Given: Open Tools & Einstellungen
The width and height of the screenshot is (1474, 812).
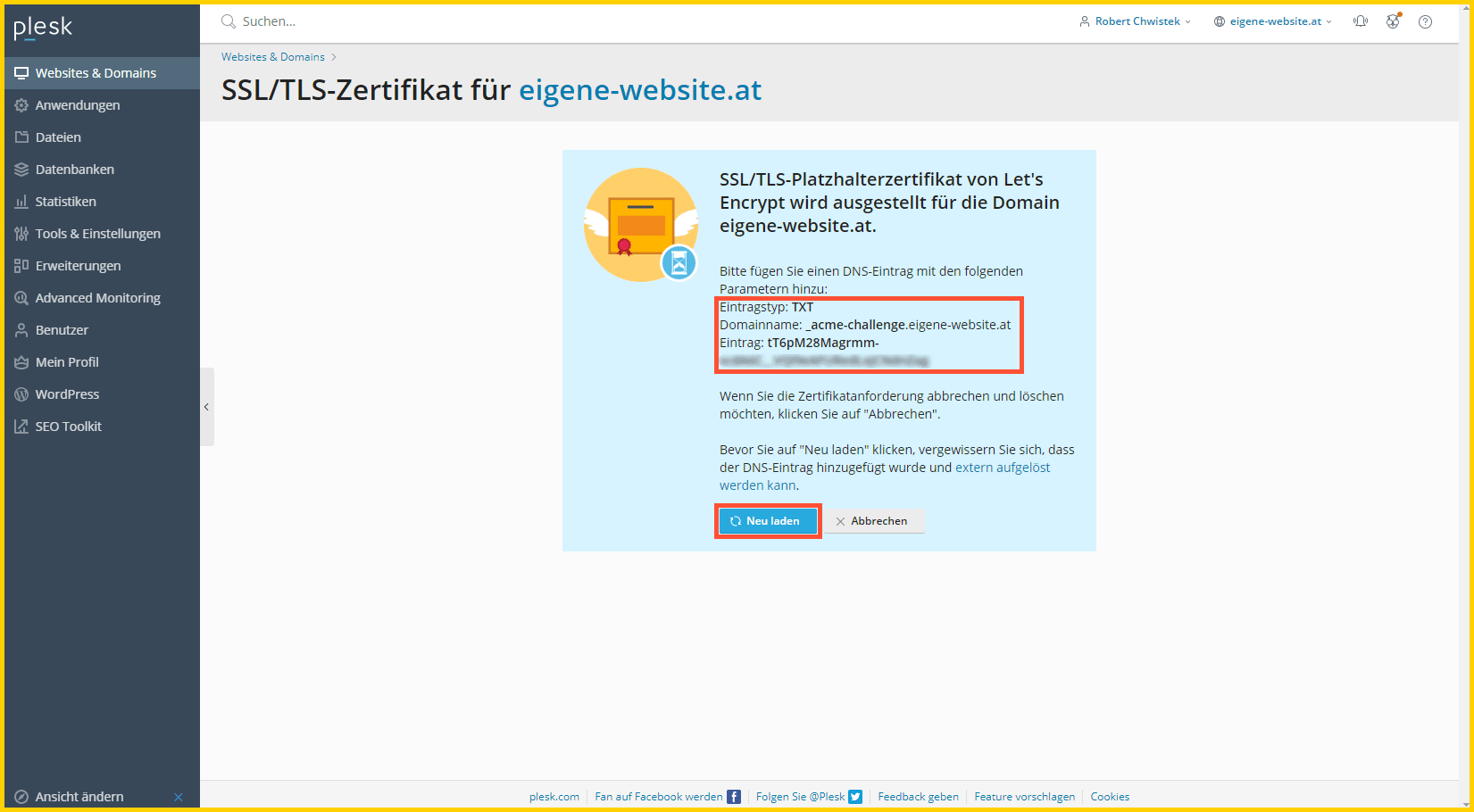Looking at the screenshot, I should 102,234.
